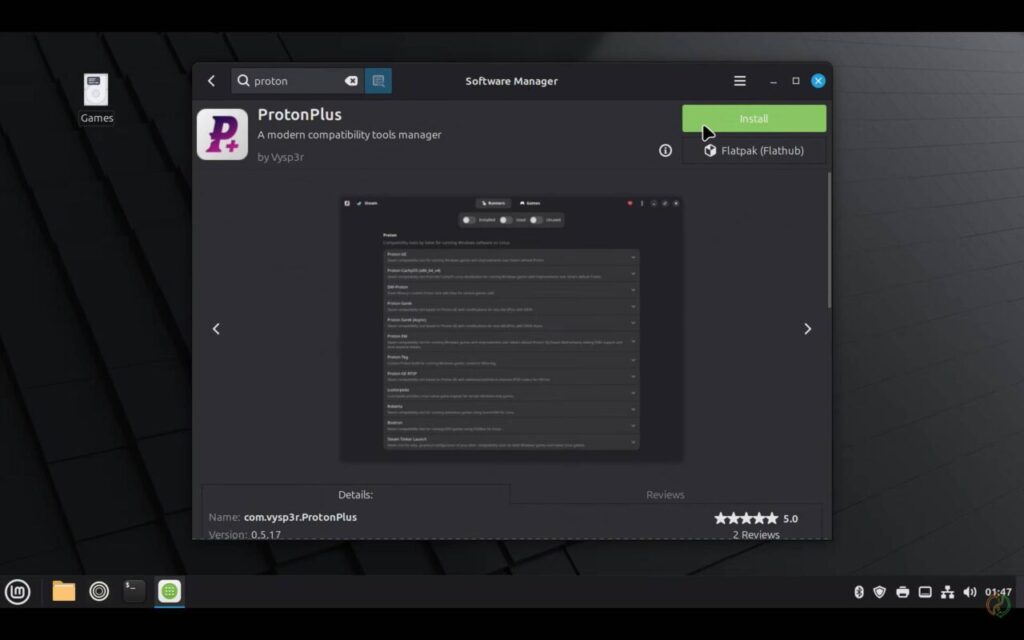Open the volume tray icon
Screen dimensions: 1024x640
coord(970,592)
